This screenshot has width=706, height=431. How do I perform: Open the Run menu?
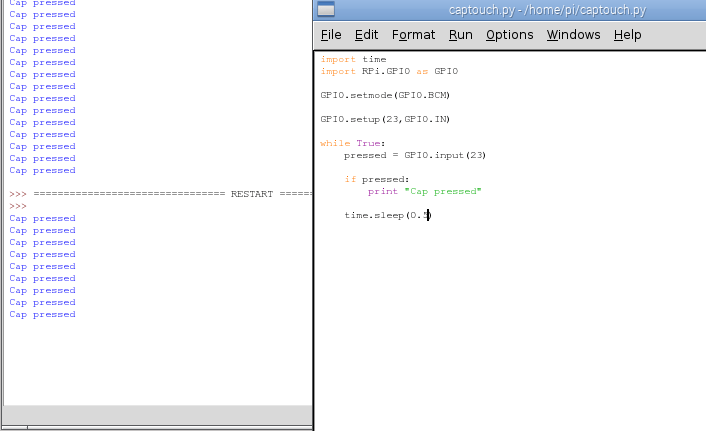(461, 35)
